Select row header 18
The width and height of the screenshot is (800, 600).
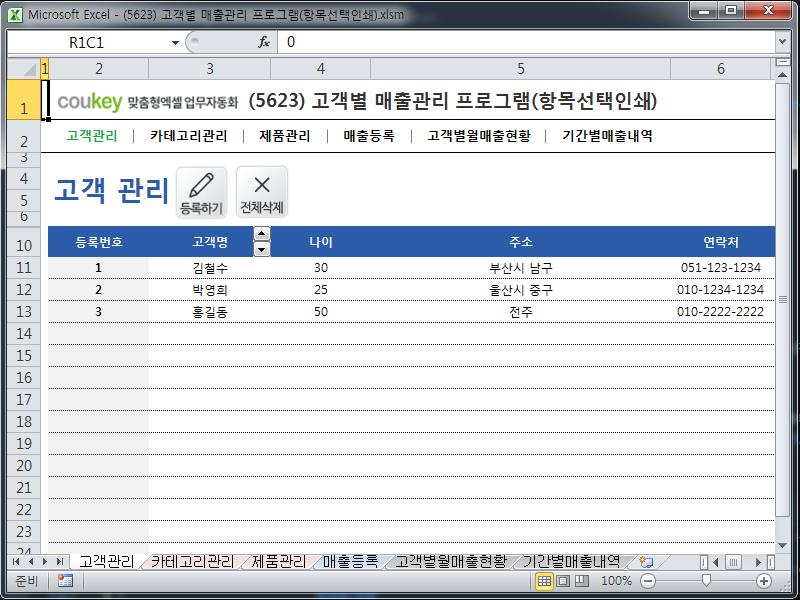(x=24, y=422)
